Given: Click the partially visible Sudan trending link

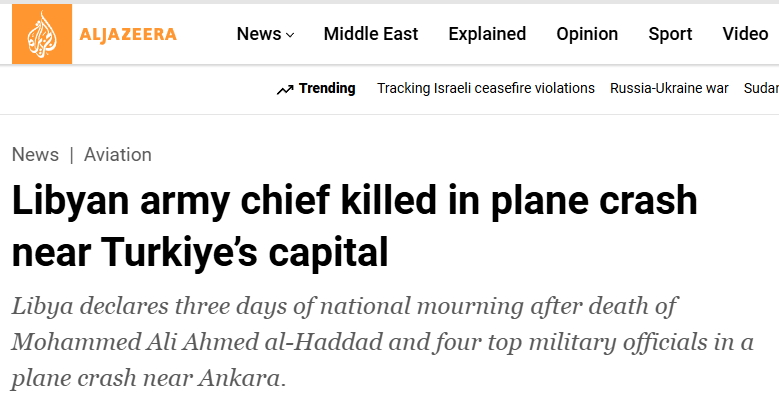Looking at the screenshot, I should (x=761, y=88).
